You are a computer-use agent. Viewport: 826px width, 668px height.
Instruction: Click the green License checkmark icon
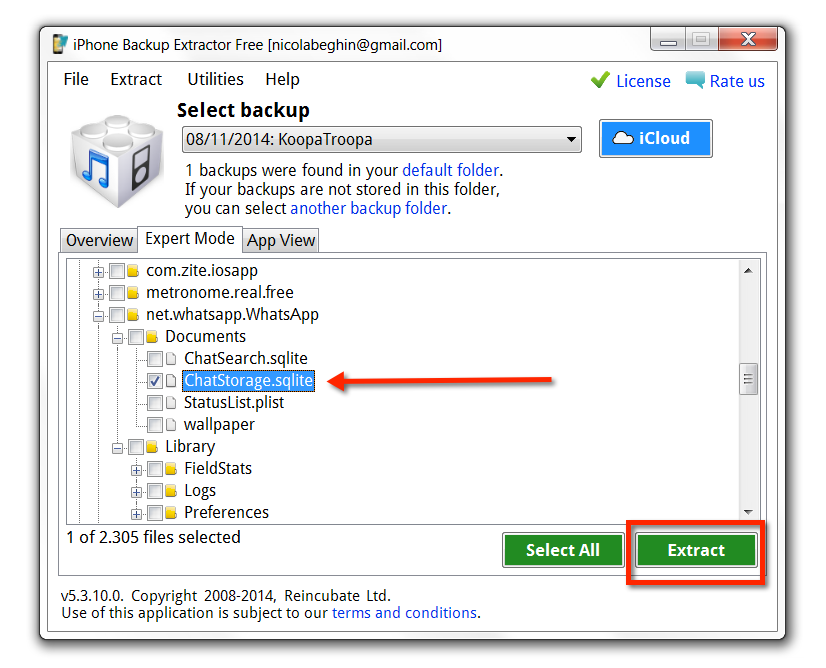coord(600,80)
